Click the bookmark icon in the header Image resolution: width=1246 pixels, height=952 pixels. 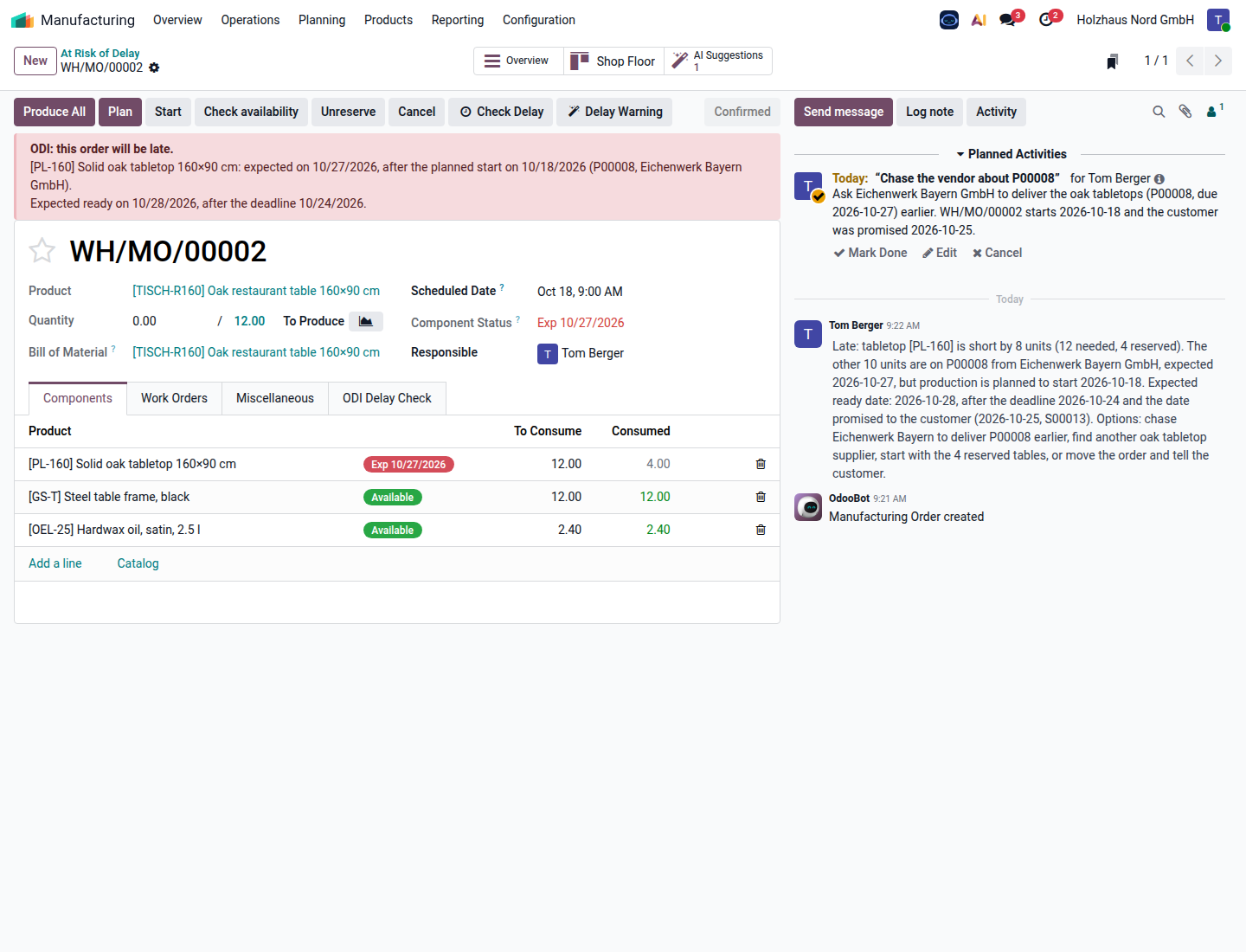point(1113,61)
